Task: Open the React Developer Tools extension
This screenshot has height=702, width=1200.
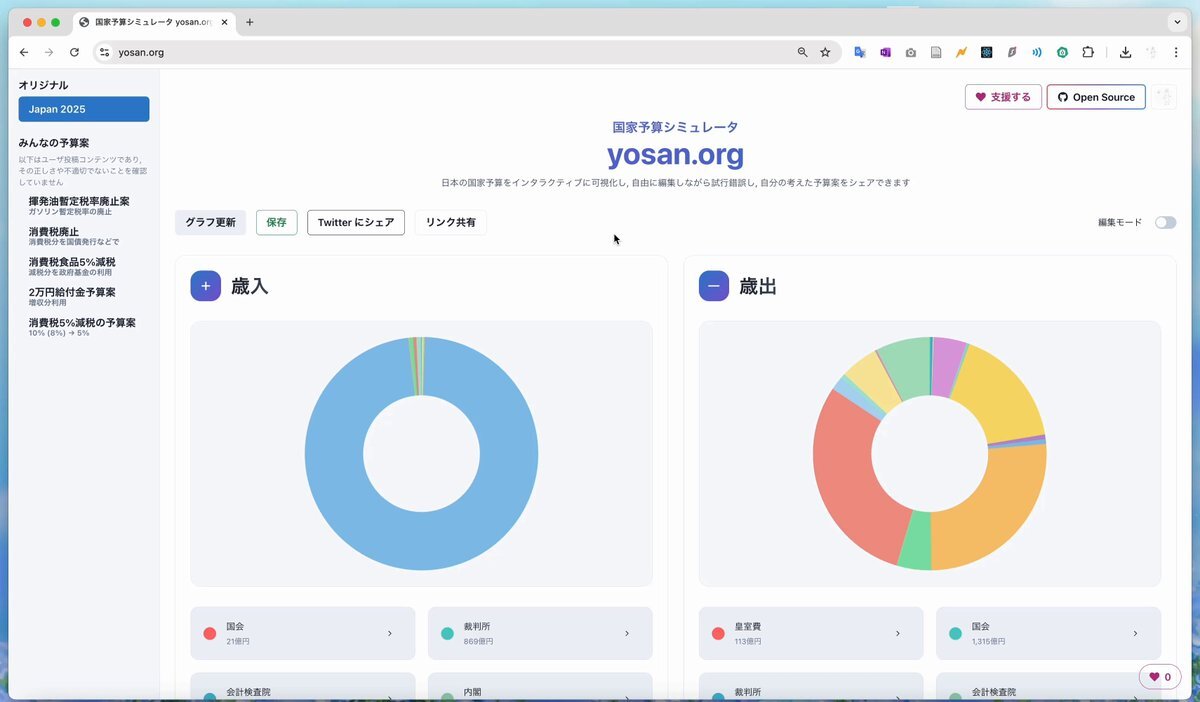Action: pos(986,52)
